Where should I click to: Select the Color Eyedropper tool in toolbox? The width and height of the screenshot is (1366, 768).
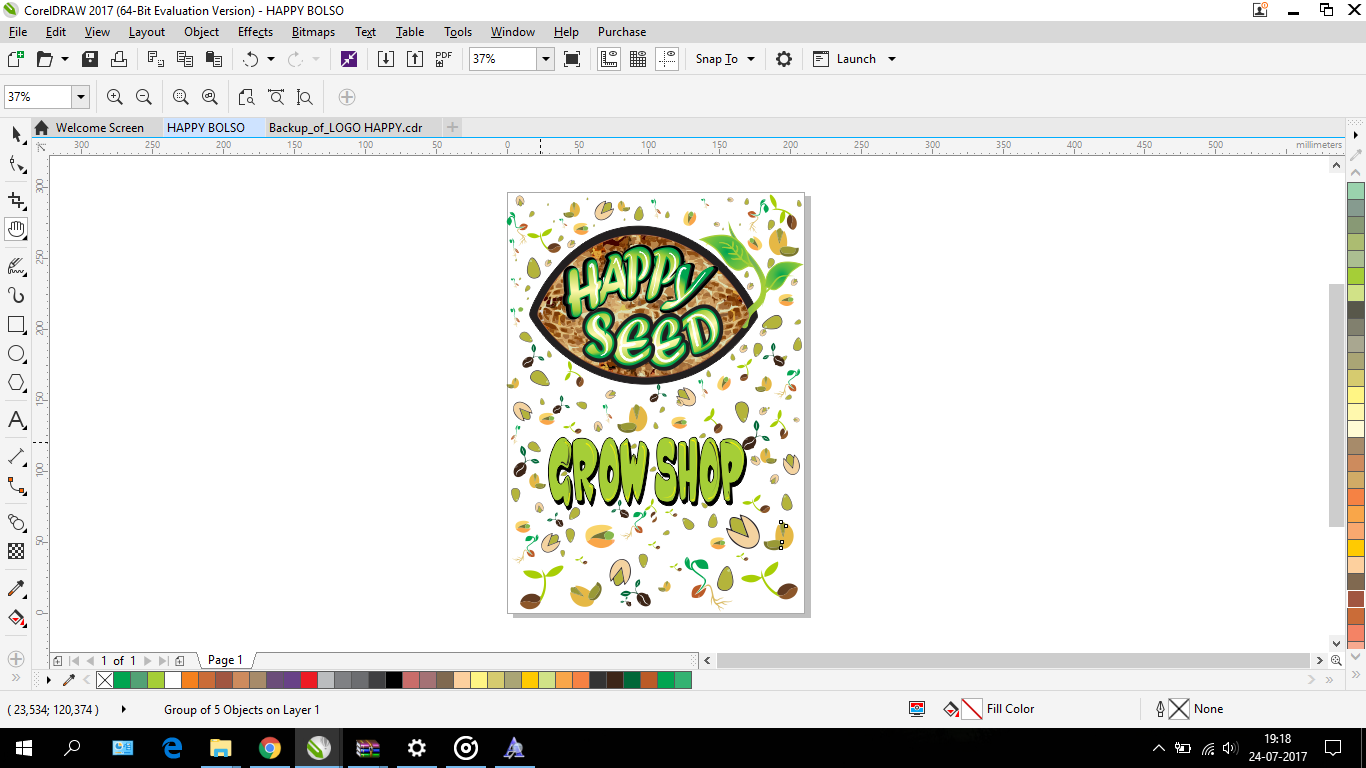[x=16, y=588]
